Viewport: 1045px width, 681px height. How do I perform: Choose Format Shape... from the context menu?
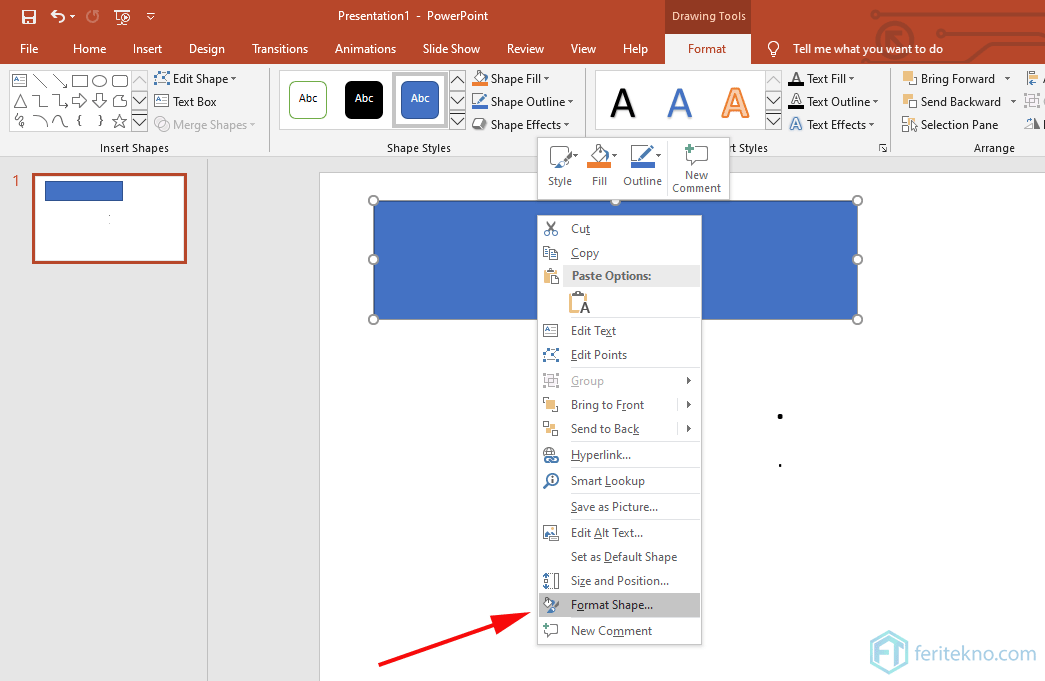619,605
